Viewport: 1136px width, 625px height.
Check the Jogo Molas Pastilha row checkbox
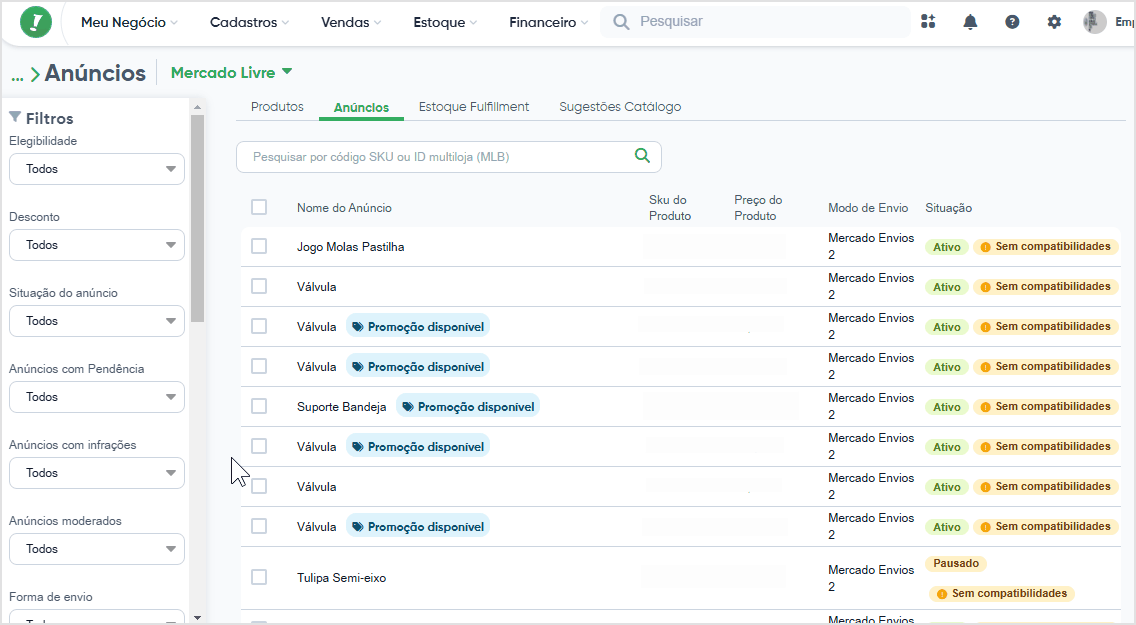[x=259, y=246]
